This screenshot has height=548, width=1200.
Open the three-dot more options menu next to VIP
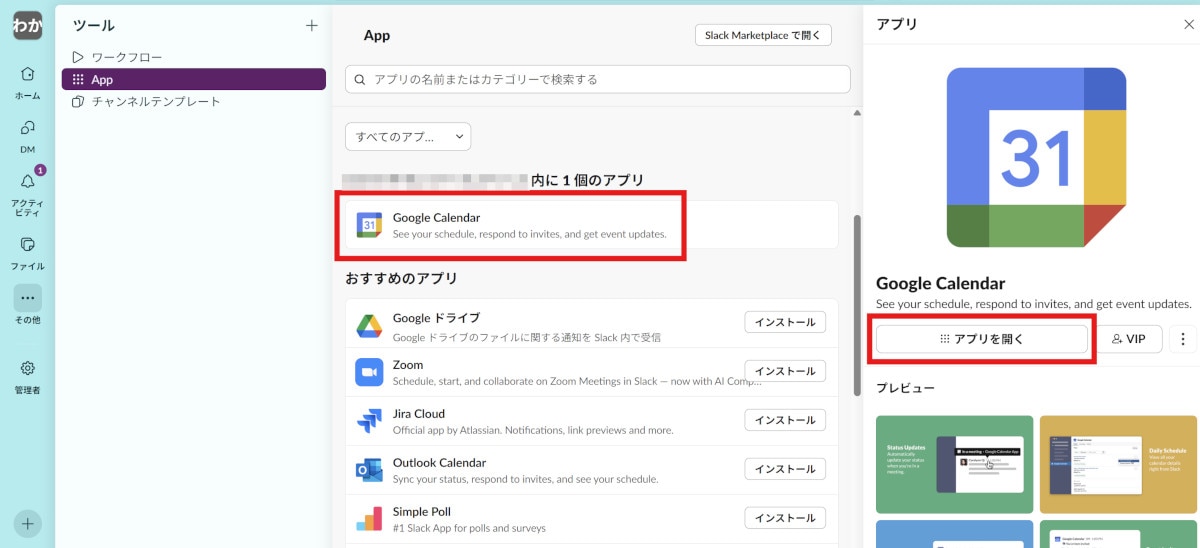tap(1182, 339)
